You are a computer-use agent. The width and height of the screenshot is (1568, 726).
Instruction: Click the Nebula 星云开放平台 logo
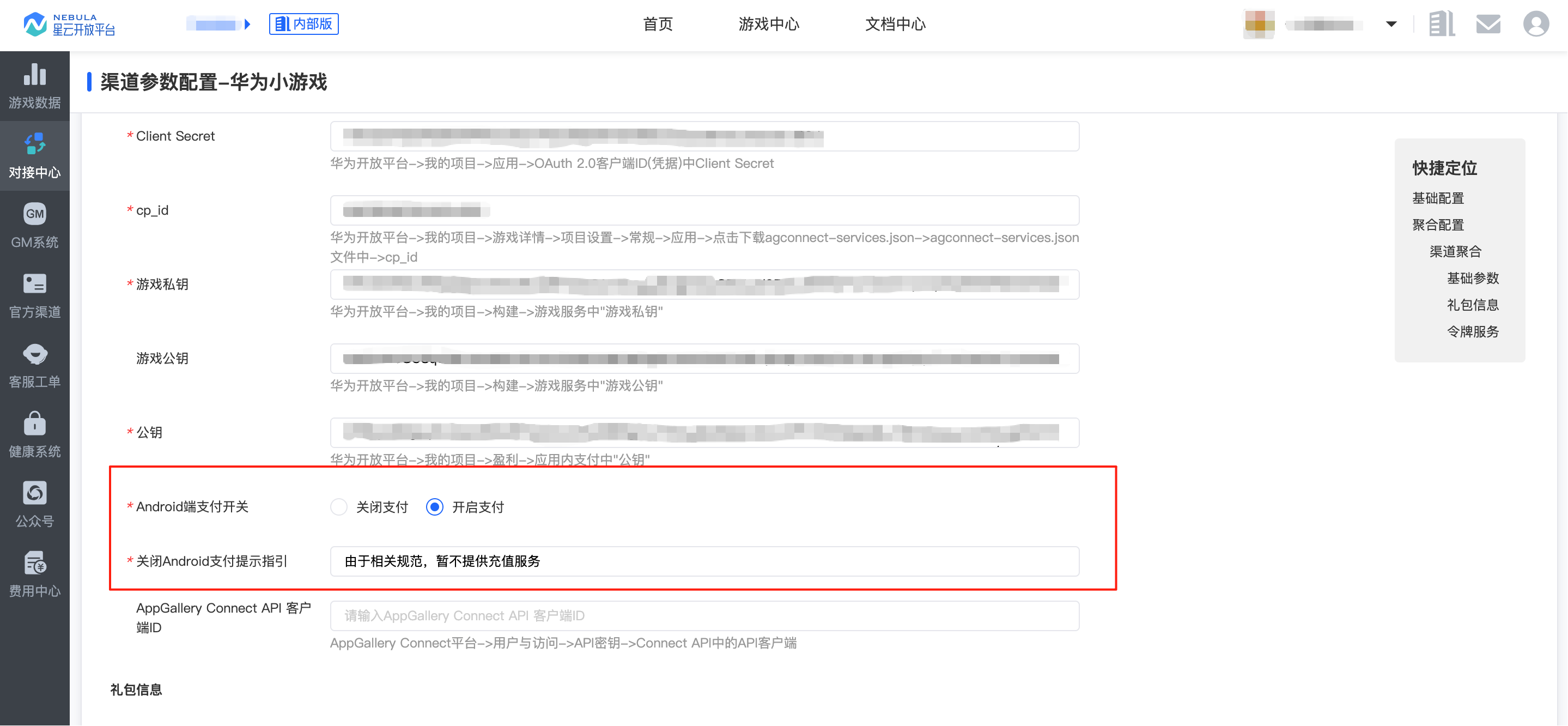pyautogui.click(x=69, y=25)
